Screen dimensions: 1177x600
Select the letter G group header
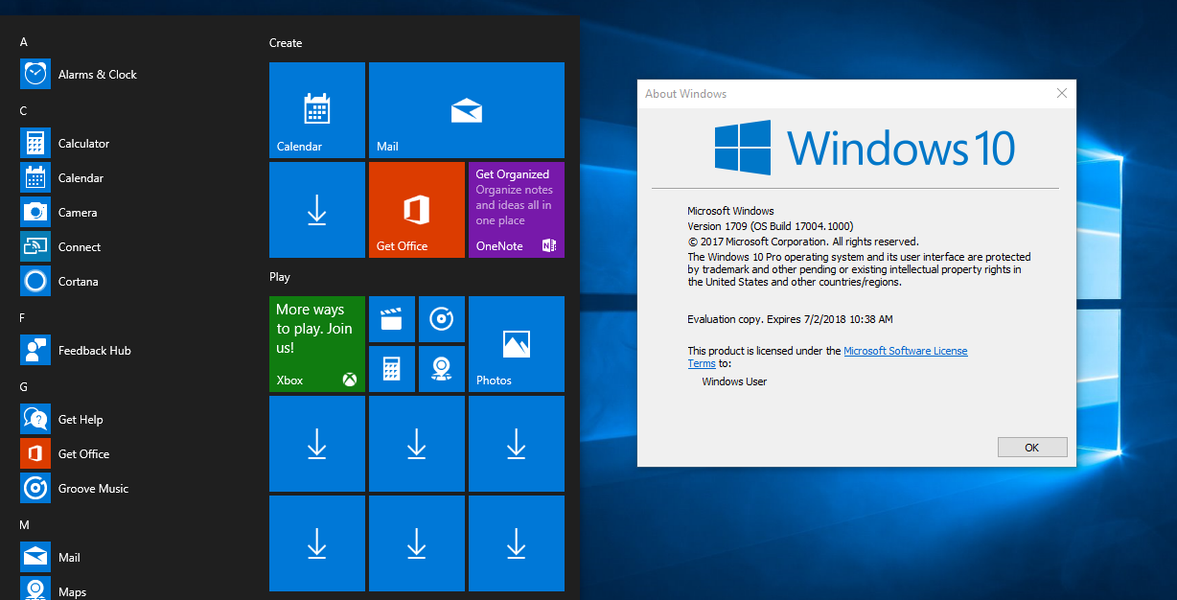(24, 387)
